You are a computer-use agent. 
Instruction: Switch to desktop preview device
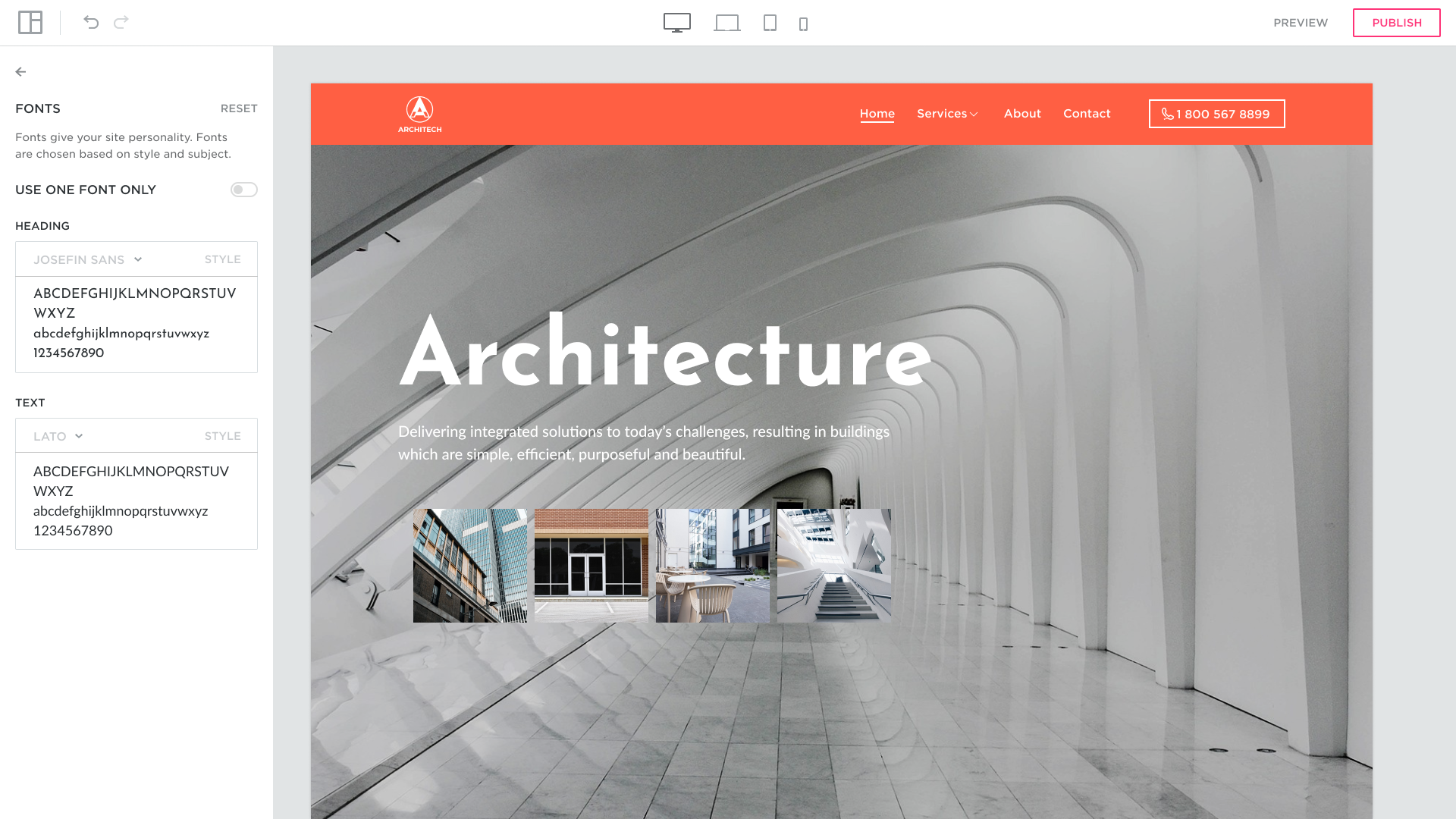(x=676, y=23)
